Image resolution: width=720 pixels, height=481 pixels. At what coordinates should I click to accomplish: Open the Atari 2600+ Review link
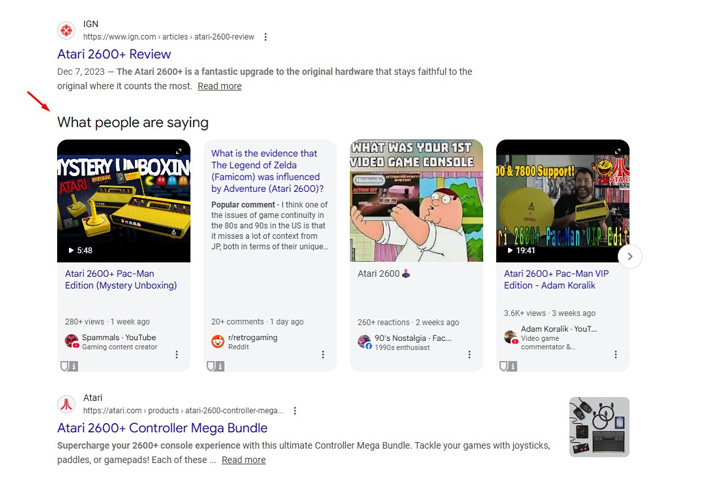114,54
